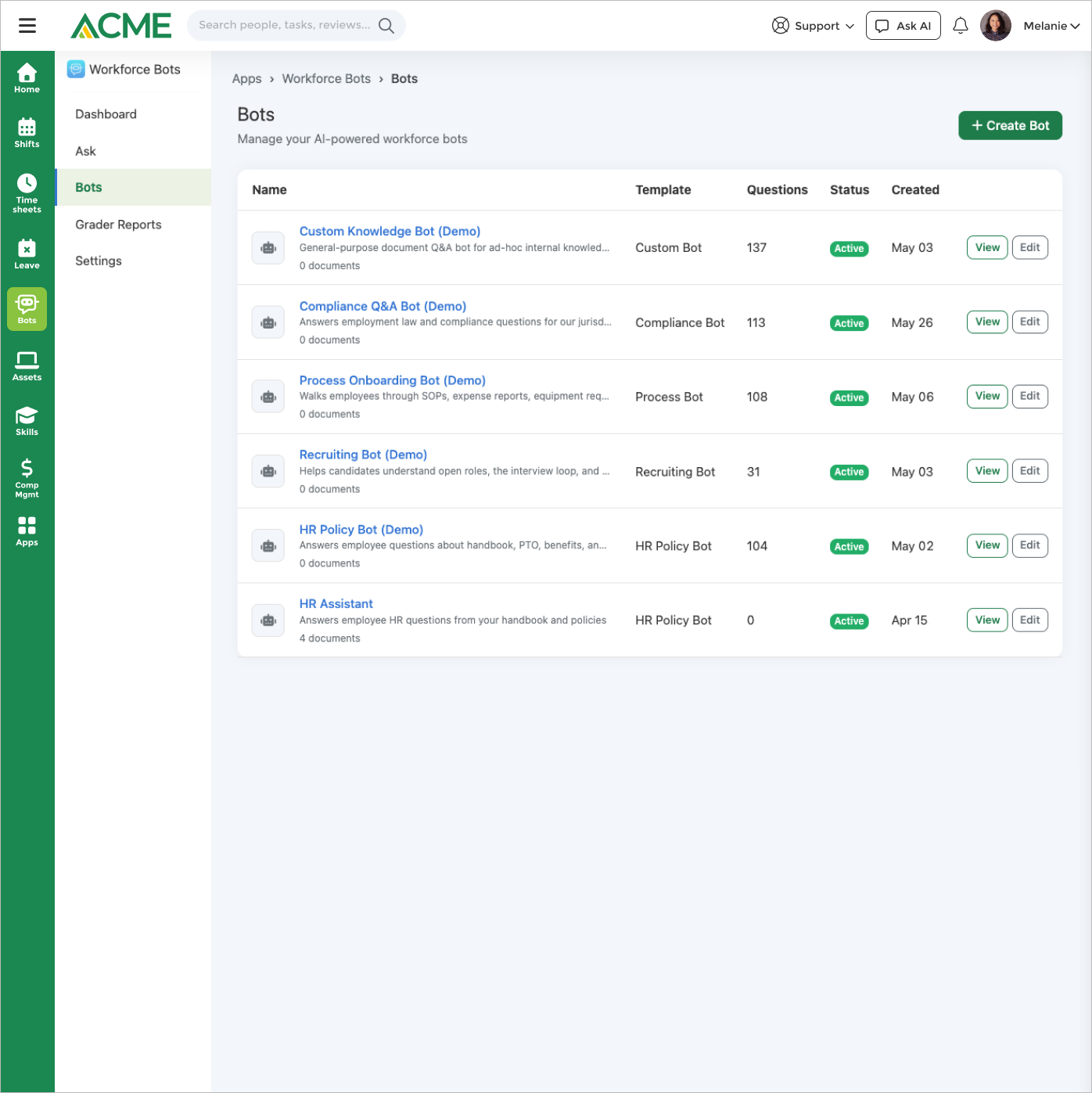The height and width of the screenshot is (1093, 1092).
Task: Click robot icon for Custom Knowledge Bot
Action: (x=268, y=248)
